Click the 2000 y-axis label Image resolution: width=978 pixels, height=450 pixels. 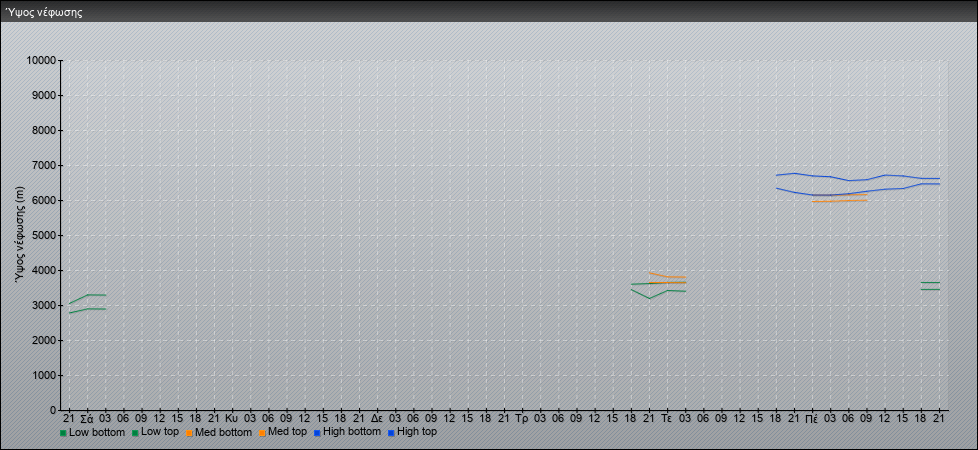[43, 340]
